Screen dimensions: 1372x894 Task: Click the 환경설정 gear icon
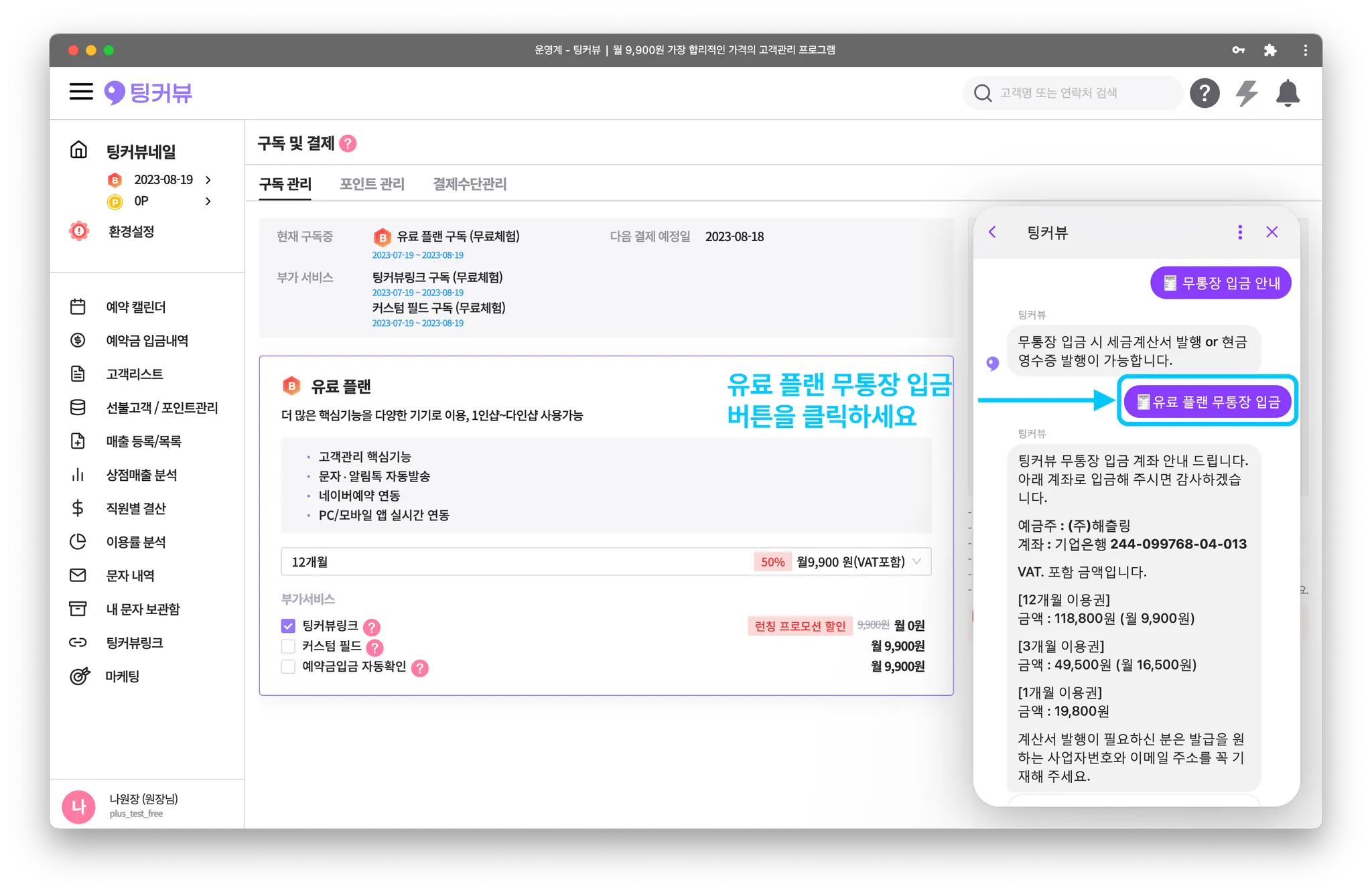coord(79,231)
